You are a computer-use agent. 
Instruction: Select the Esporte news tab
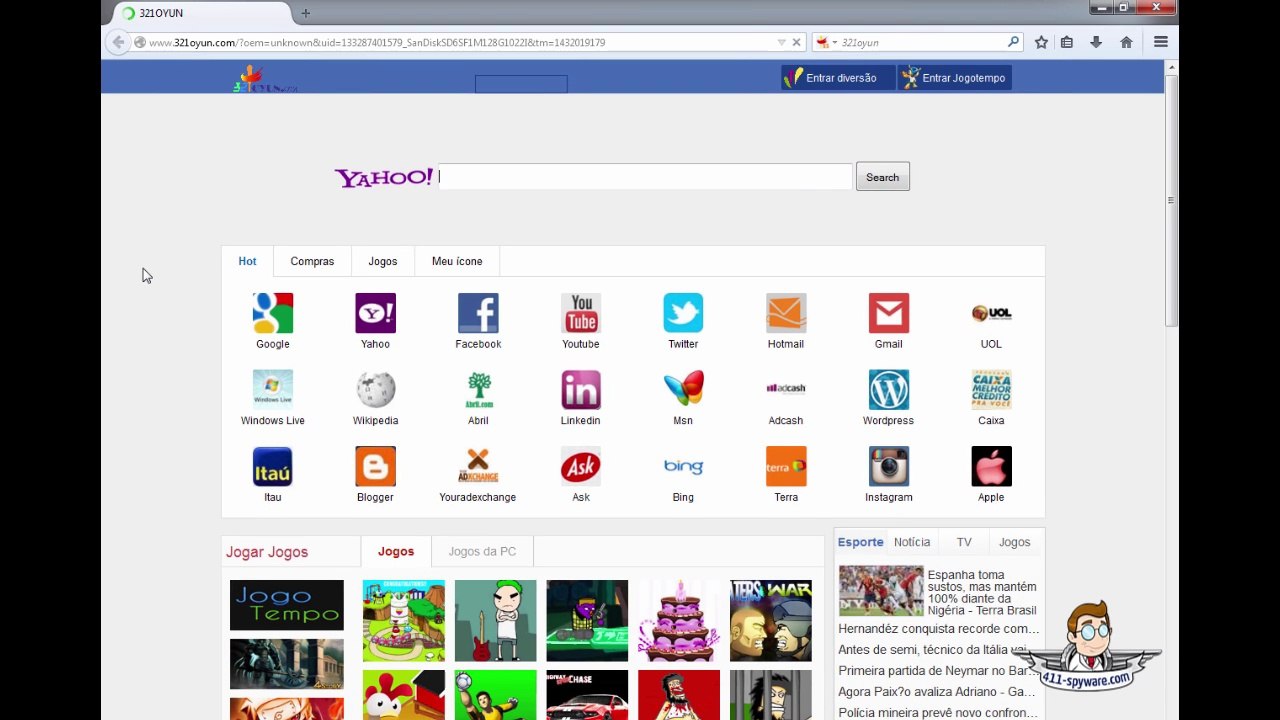pos(861,542)
